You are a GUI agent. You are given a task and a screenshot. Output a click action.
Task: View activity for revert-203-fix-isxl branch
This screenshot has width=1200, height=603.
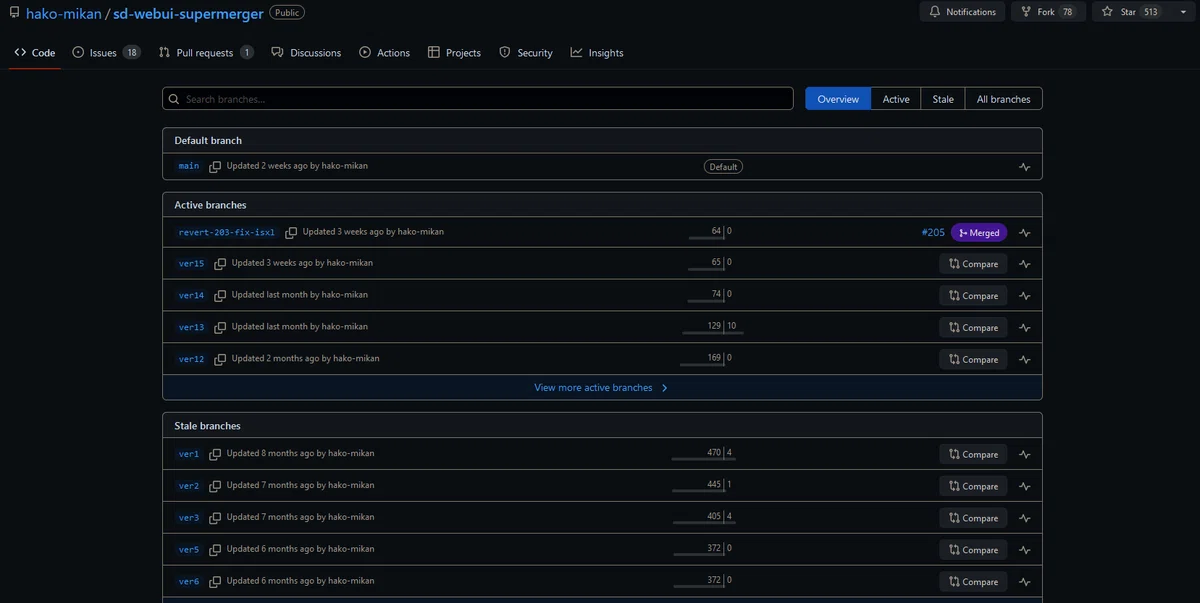tap(1024, 233)
